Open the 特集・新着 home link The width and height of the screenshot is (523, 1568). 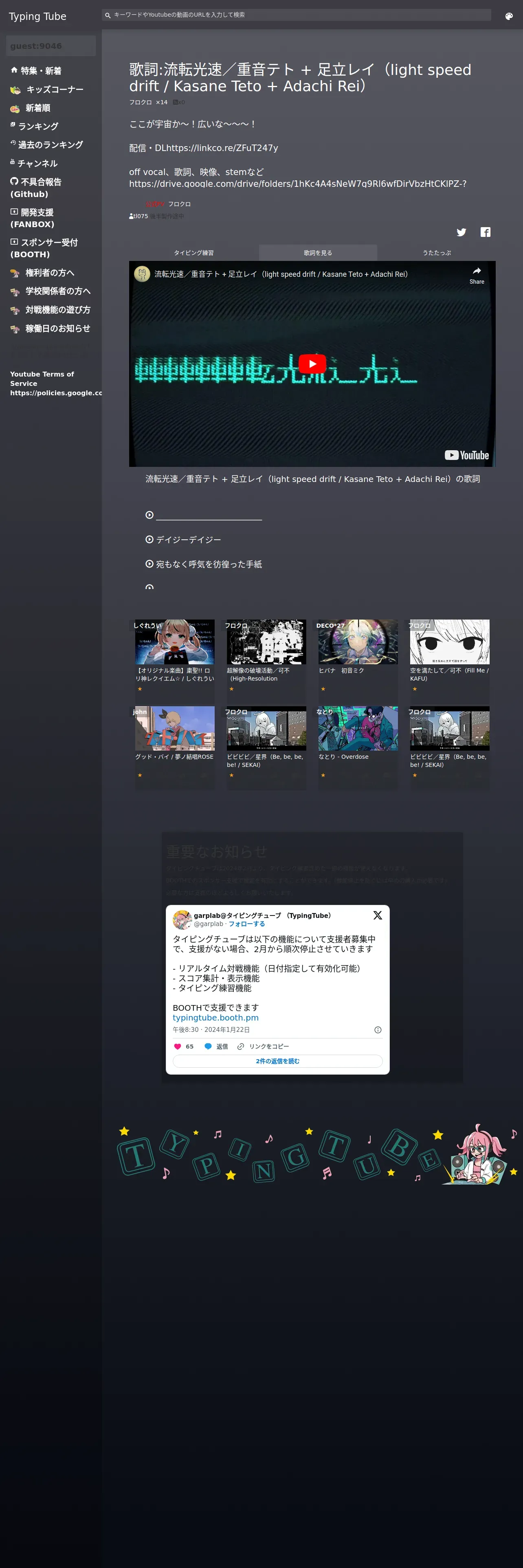36,70
